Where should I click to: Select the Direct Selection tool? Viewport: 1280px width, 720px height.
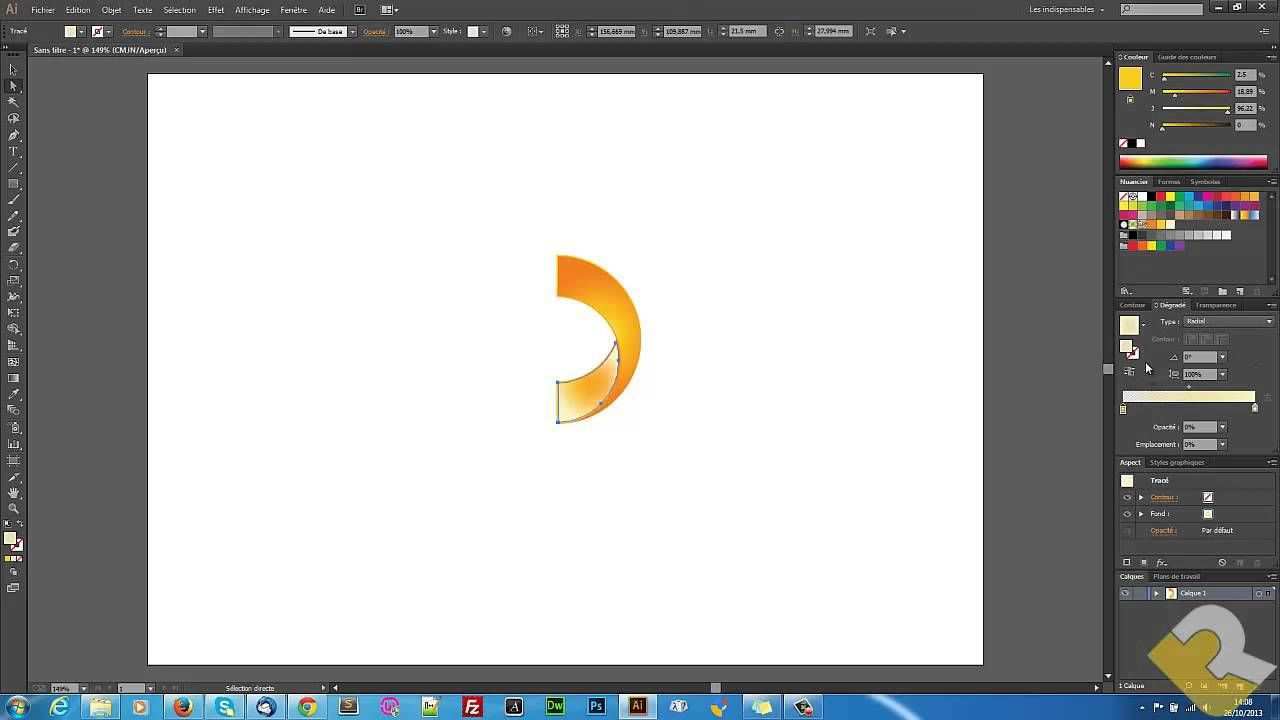pos(13,86)
